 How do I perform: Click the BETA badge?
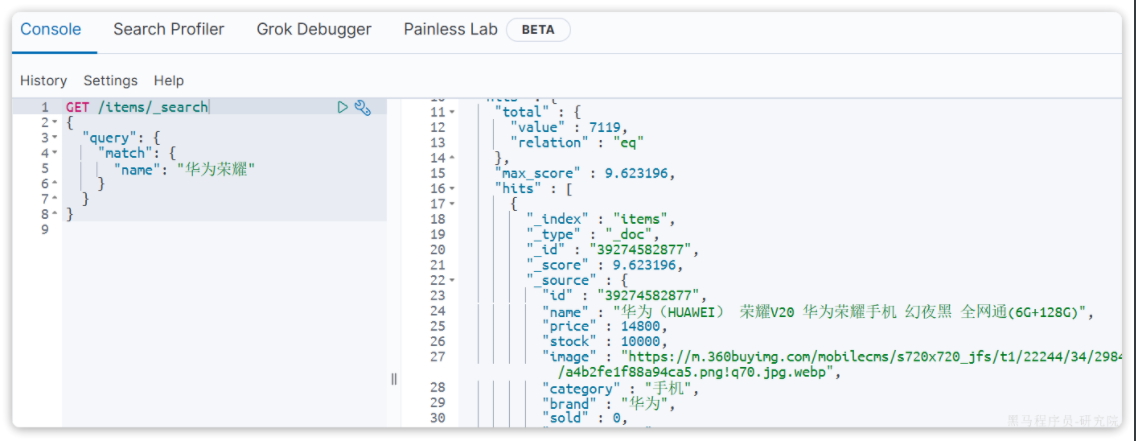click(x=538, y=30)
